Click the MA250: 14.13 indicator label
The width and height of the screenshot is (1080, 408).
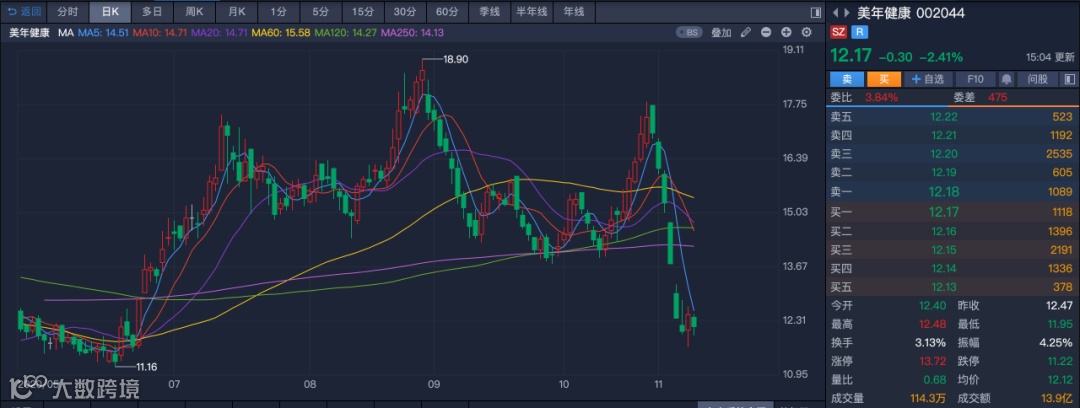[x=412, y=32]
